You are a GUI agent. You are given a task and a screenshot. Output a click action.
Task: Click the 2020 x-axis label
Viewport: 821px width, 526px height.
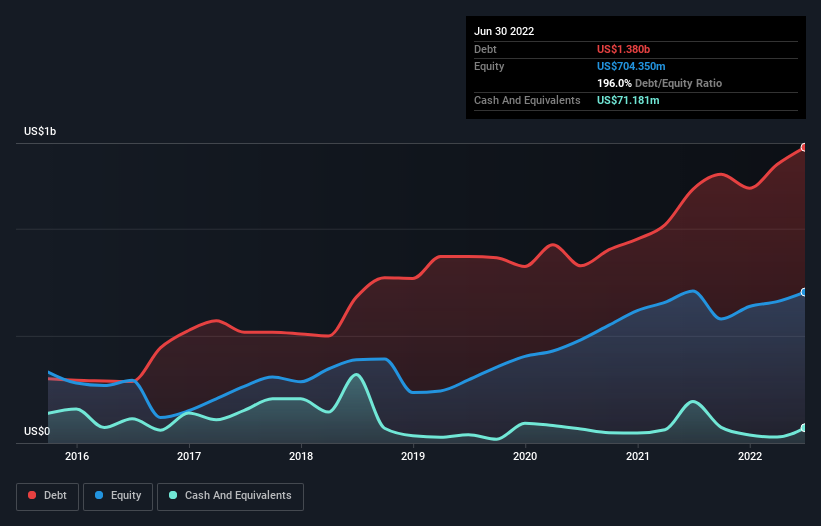pyautogui.click(x=525, y=456)
